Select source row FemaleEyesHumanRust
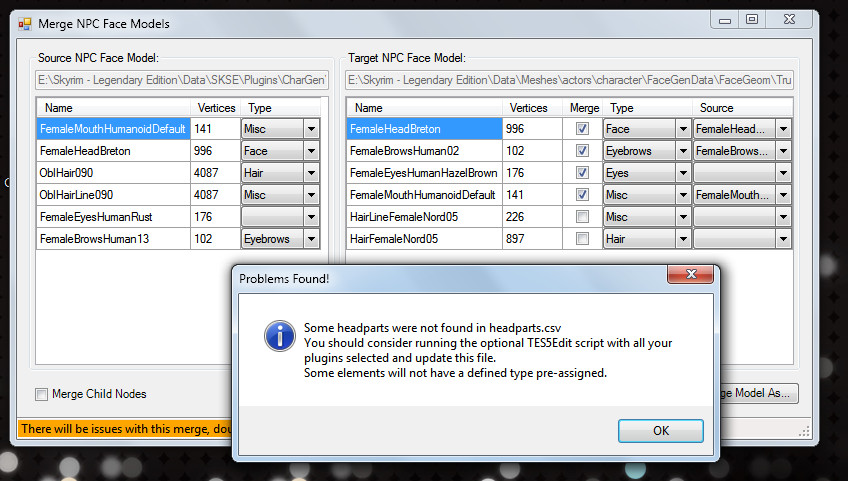848x481 pixels. coord(113,216)
